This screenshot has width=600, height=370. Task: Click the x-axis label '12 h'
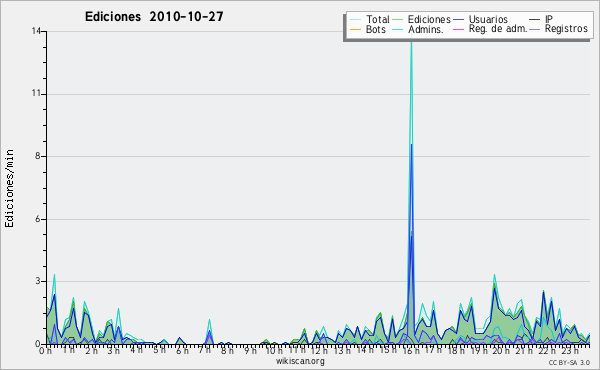pyautogui.click(x=318, y=350)
